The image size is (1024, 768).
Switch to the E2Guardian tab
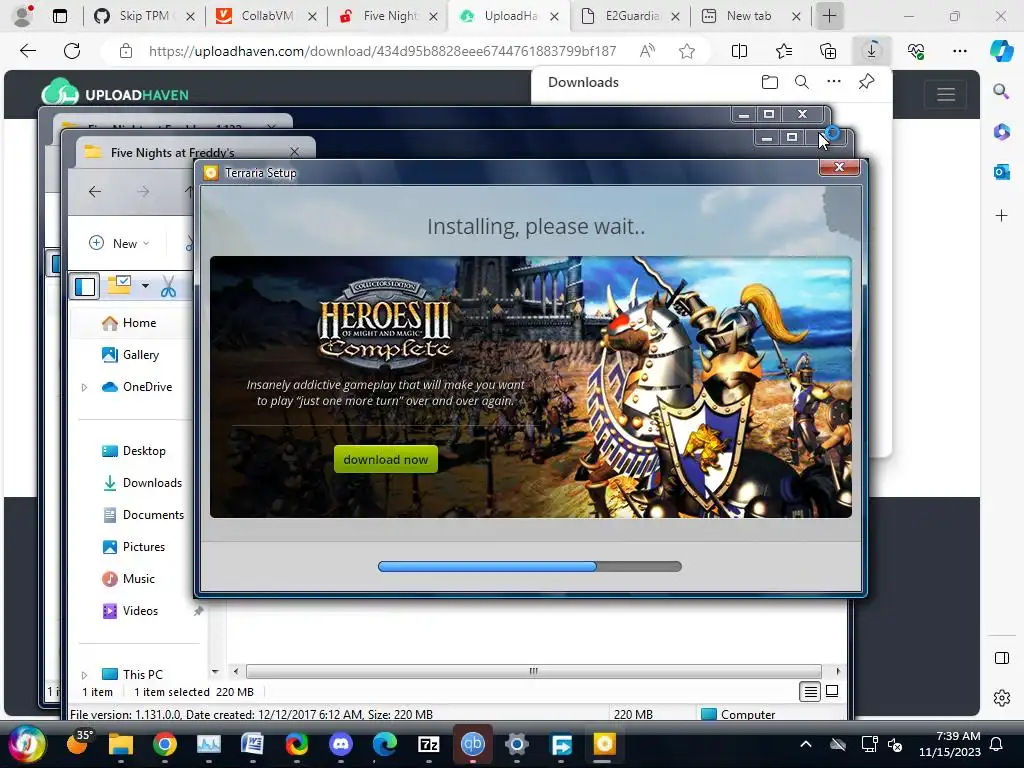click(x=631, y=16)
